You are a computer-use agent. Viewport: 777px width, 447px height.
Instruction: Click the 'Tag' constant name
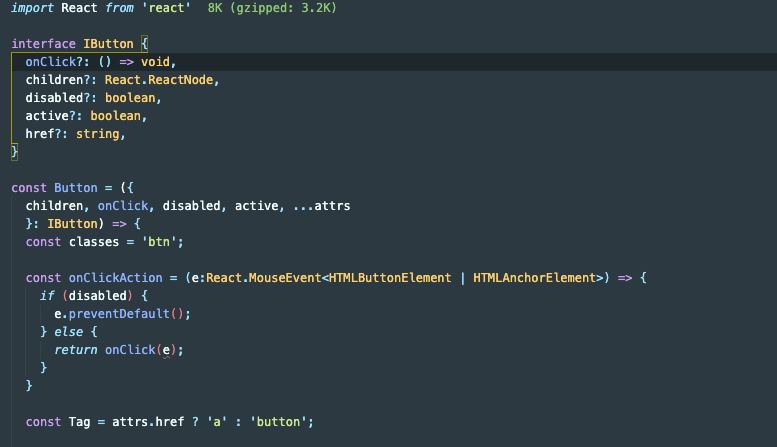pyautogui.click(x=79, y=422)
